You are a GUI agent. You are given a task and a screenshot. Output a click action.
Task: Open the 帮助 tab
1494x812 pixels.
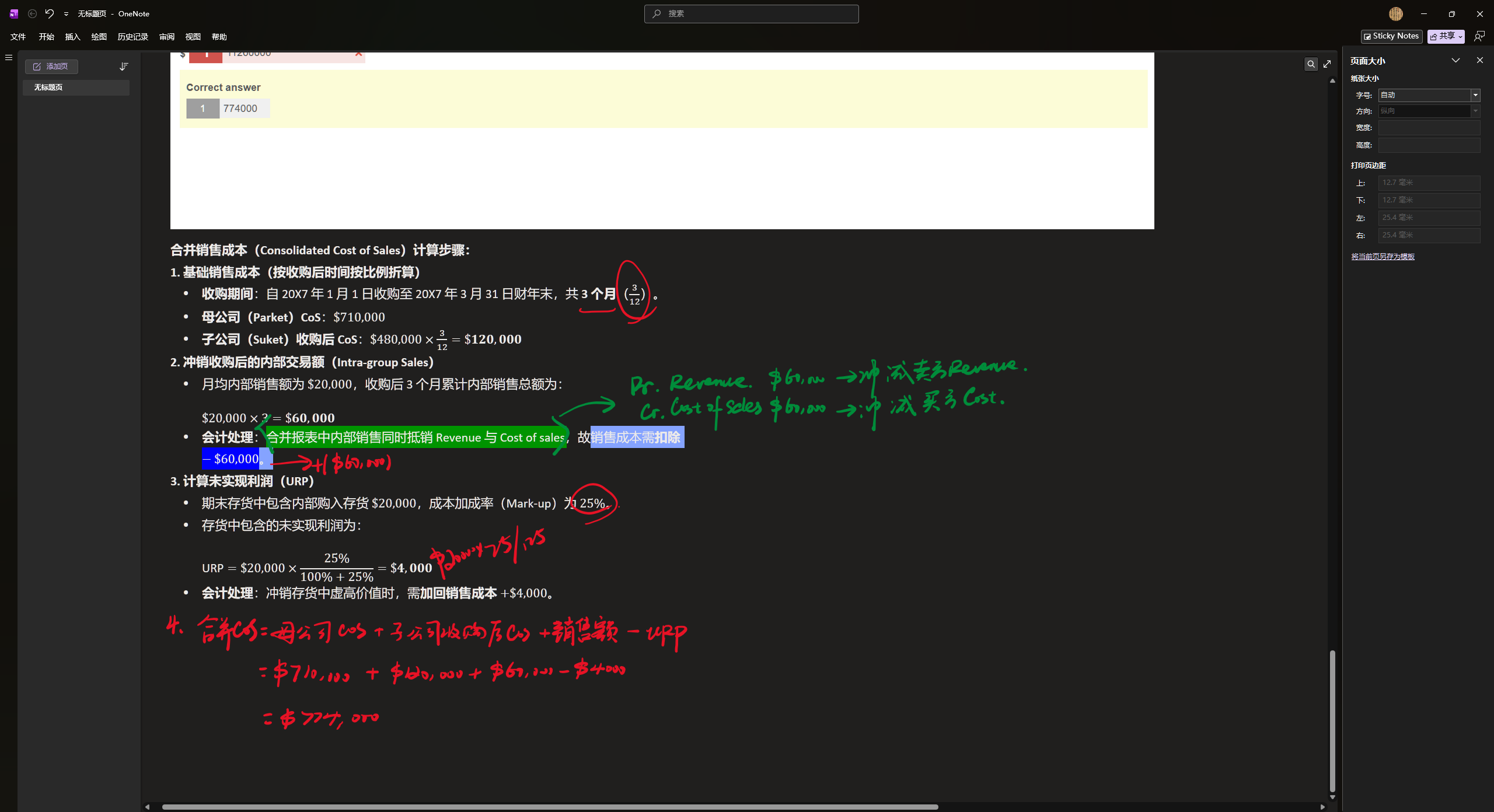pos(219,37)
